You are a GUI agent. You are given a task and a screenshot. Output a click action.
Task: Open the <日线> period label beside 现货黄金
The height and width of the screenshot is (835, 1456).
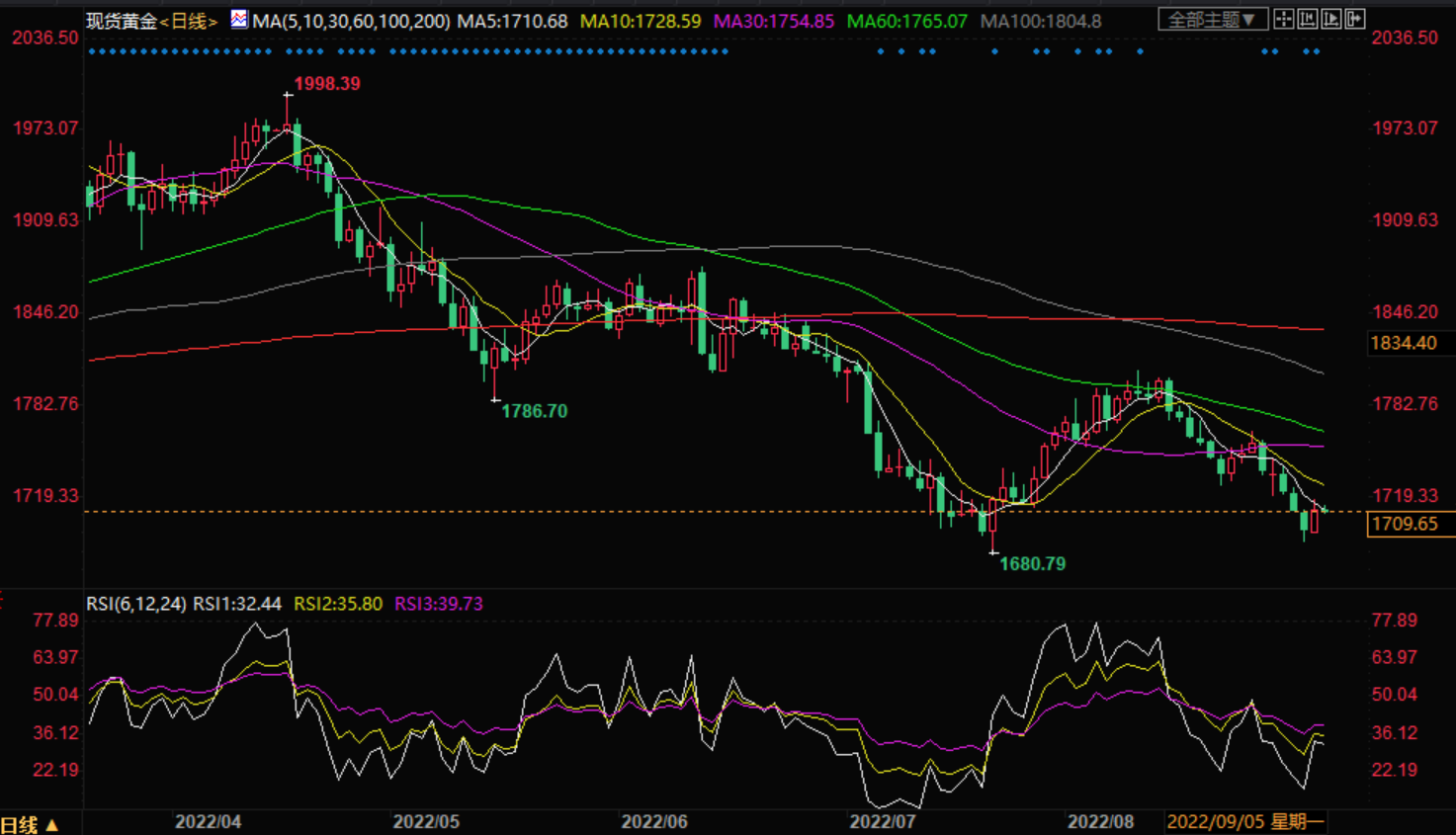[188, 21]
